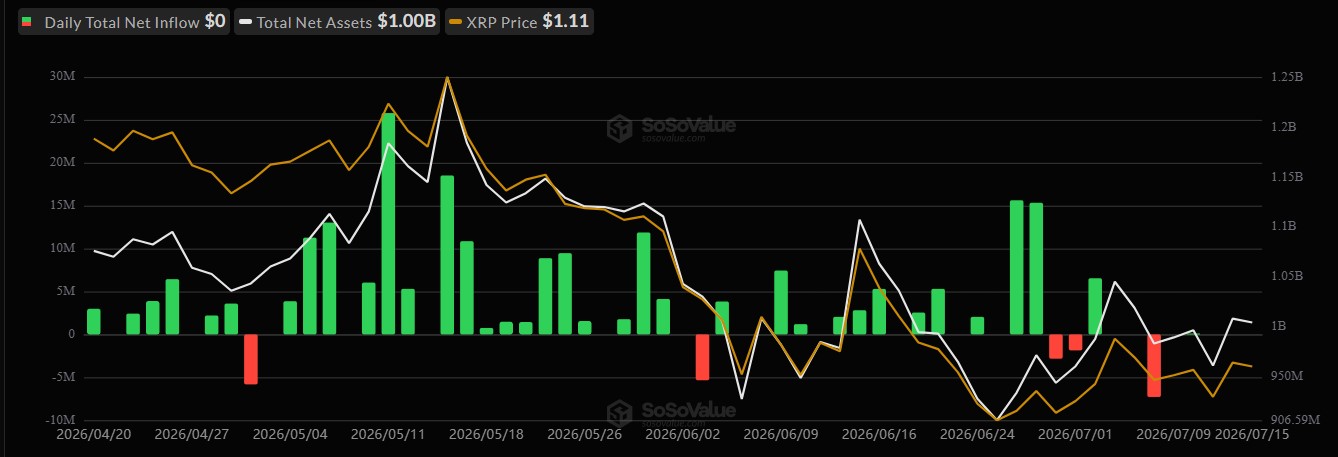Click the $1.11 XRP Price value
Image resolution: width=1338 pixels, height=457 pixels.
click(565, 21)
